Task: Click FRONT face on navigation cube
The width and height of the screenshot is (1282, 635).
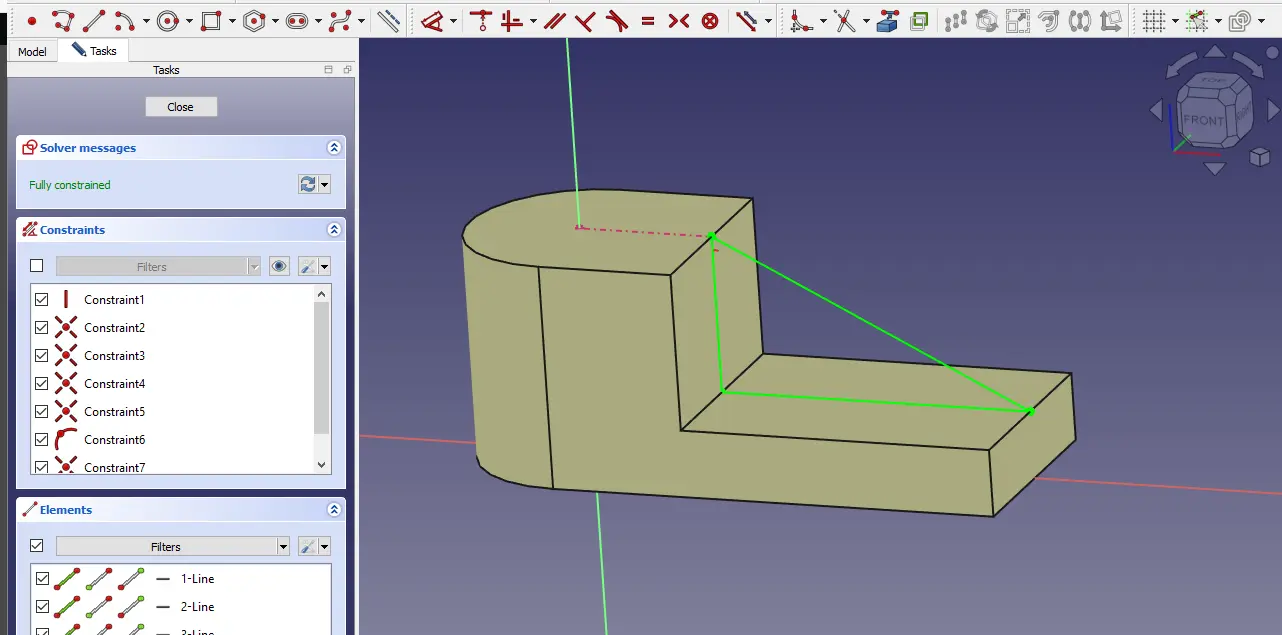Action: (x=1202, y=121)
